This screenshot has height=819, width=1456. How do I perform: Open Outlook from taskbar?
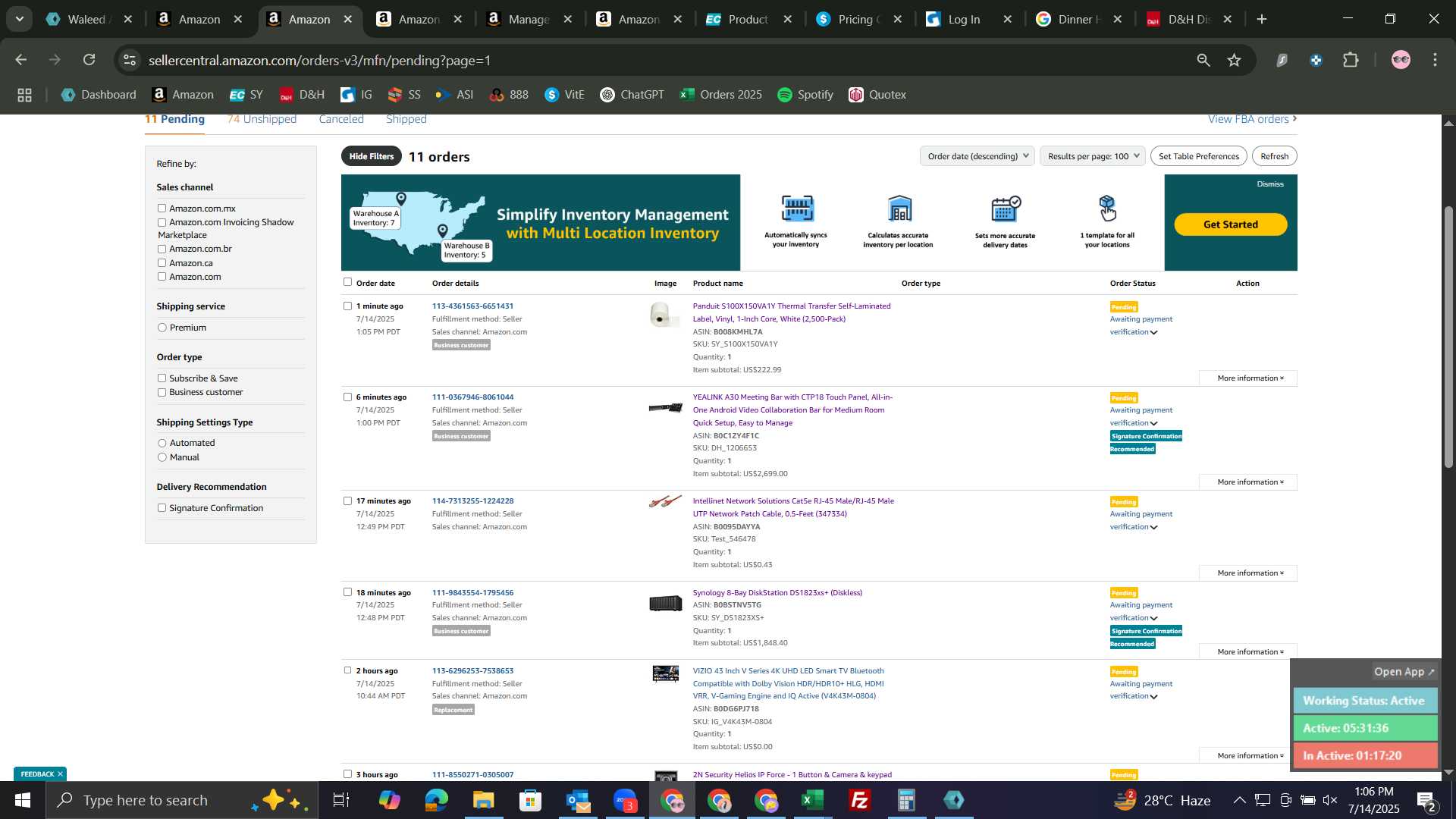click(x=578, y=800)
